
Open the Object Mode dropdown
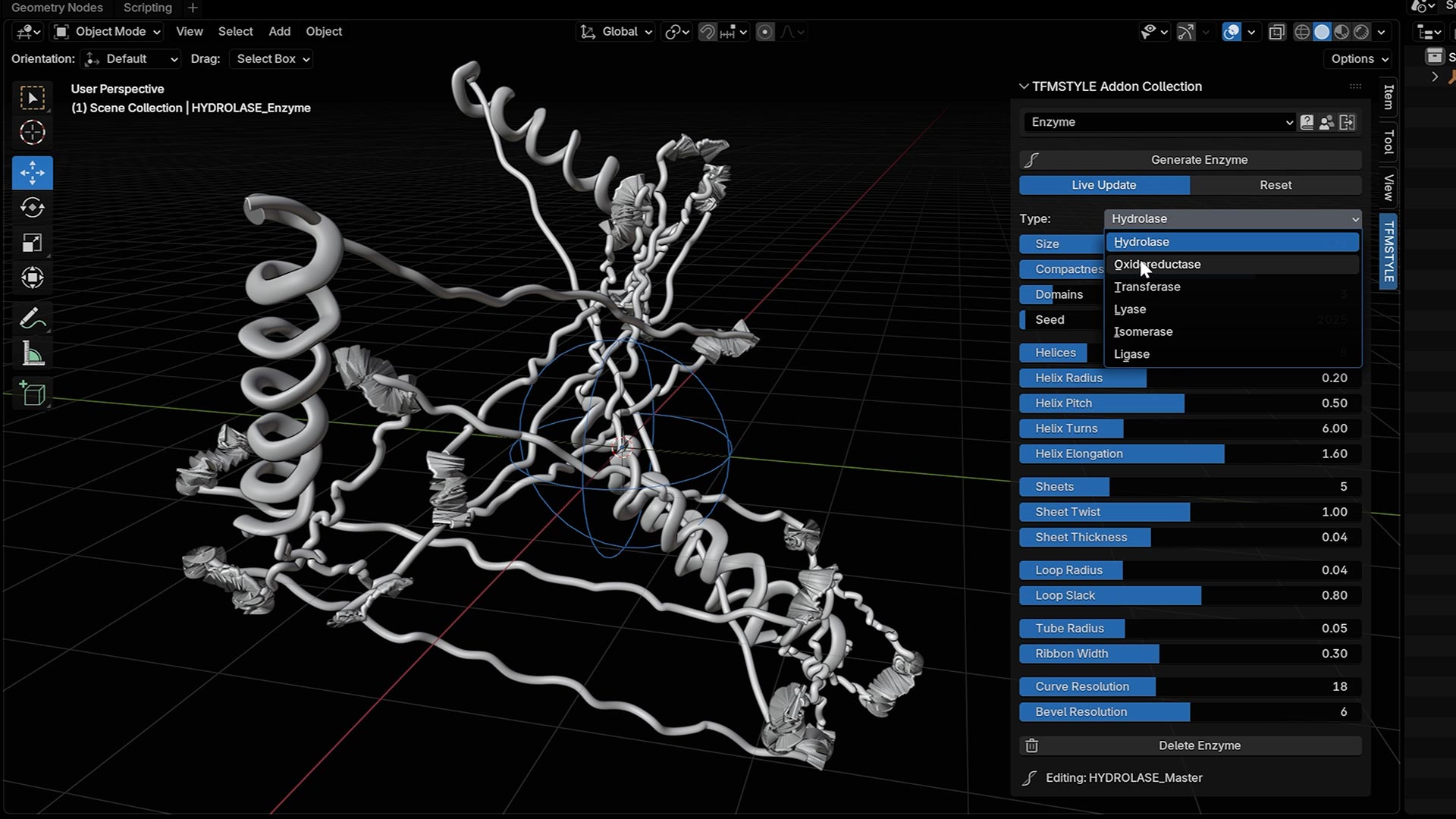coord(109,32)
